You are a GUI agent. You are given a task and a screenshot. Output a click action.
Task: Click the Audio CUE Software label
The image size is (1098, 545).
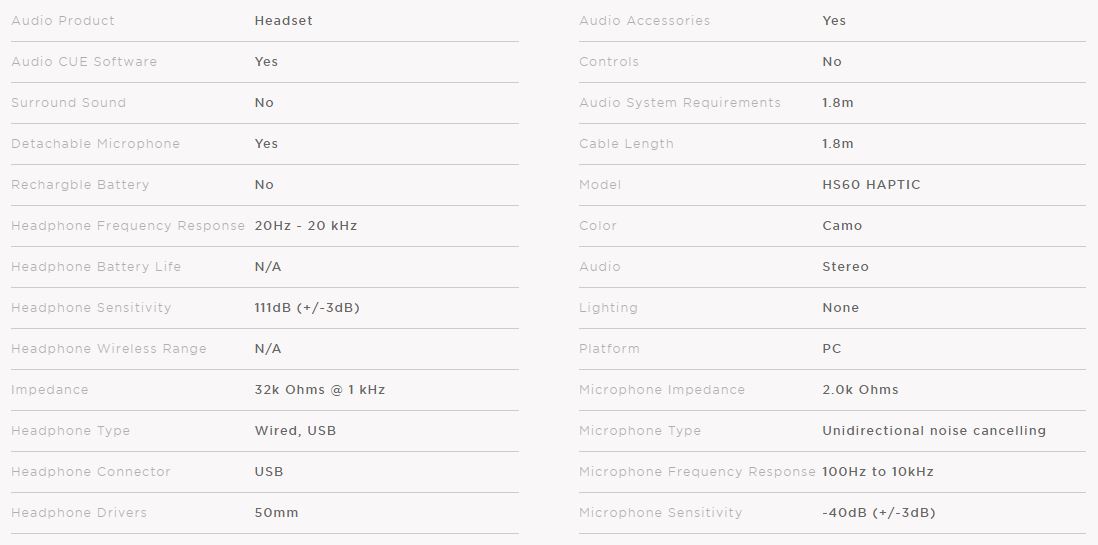[84, 62]
